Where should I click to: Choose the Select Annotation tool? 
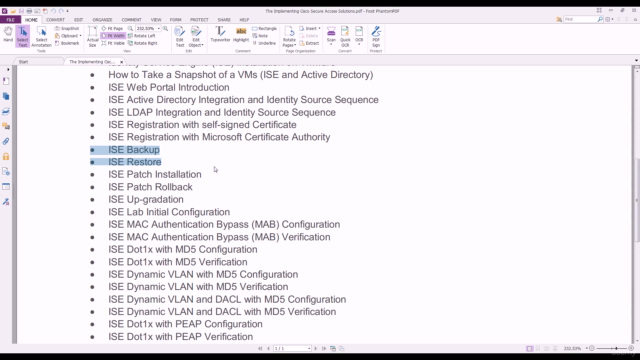(41, 36)
